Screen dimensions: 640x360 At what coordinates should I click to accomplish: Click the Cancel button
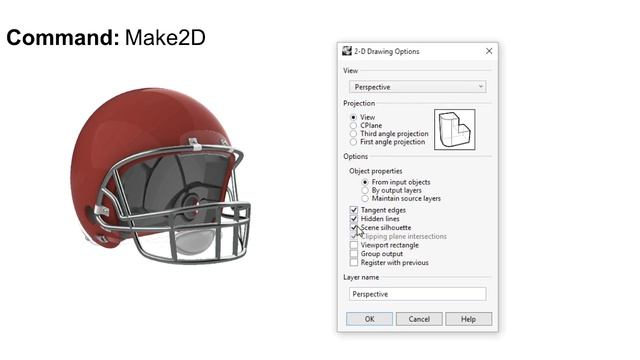point(419,319)
